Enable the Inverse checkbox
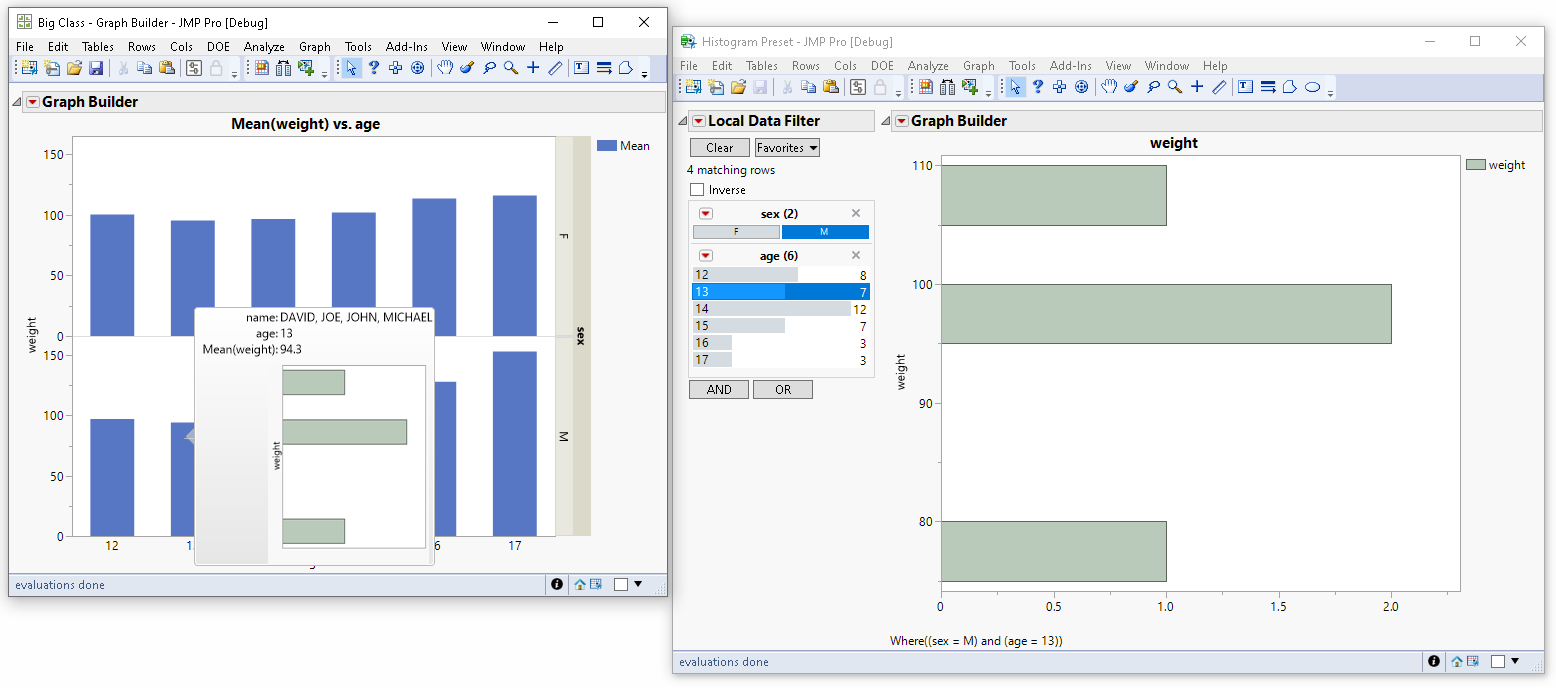 pos(697,190)
